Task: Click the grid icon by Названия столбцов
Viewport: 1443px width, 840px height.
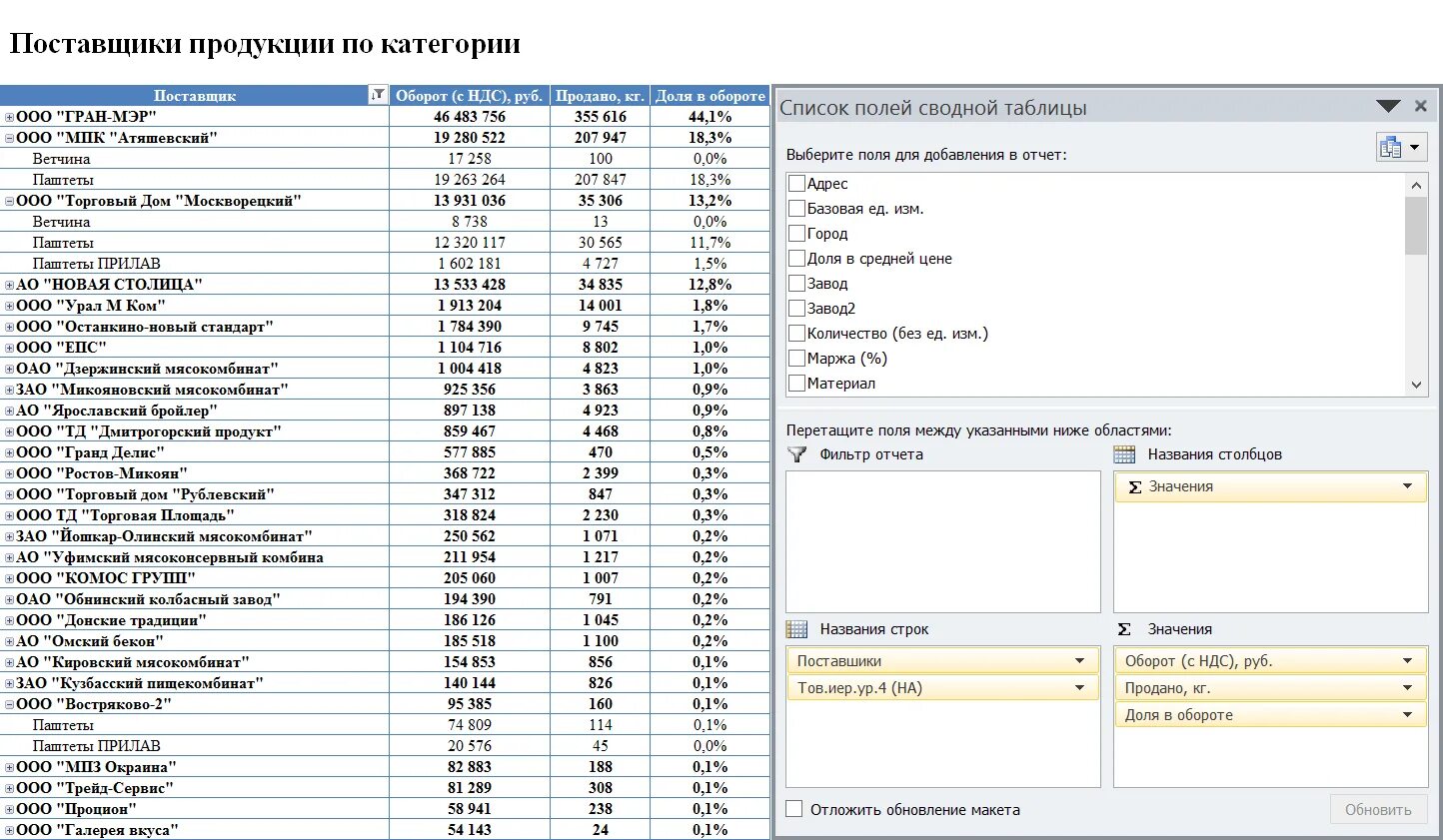Action: (1124, 454)
